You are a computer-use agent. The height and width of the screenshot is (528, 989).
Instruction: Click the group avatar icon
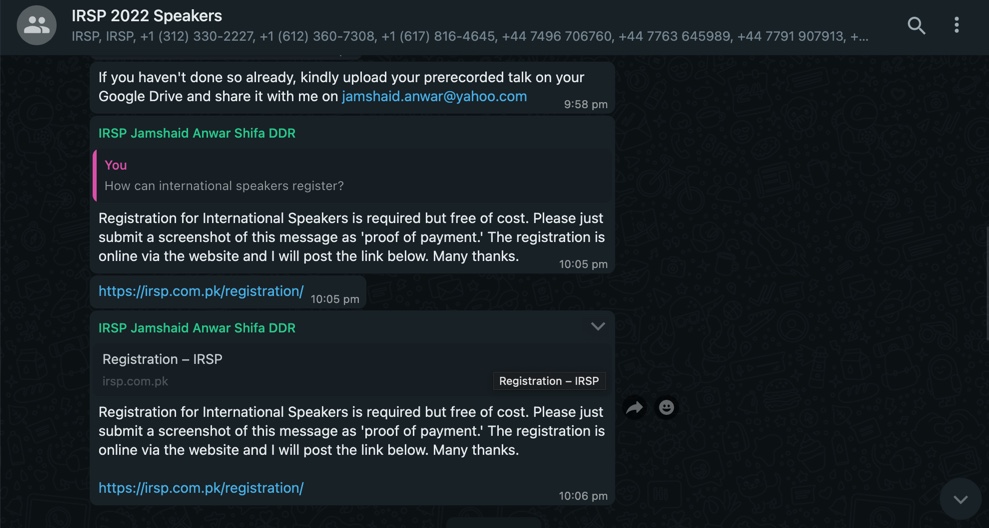[x=37, y=26]
